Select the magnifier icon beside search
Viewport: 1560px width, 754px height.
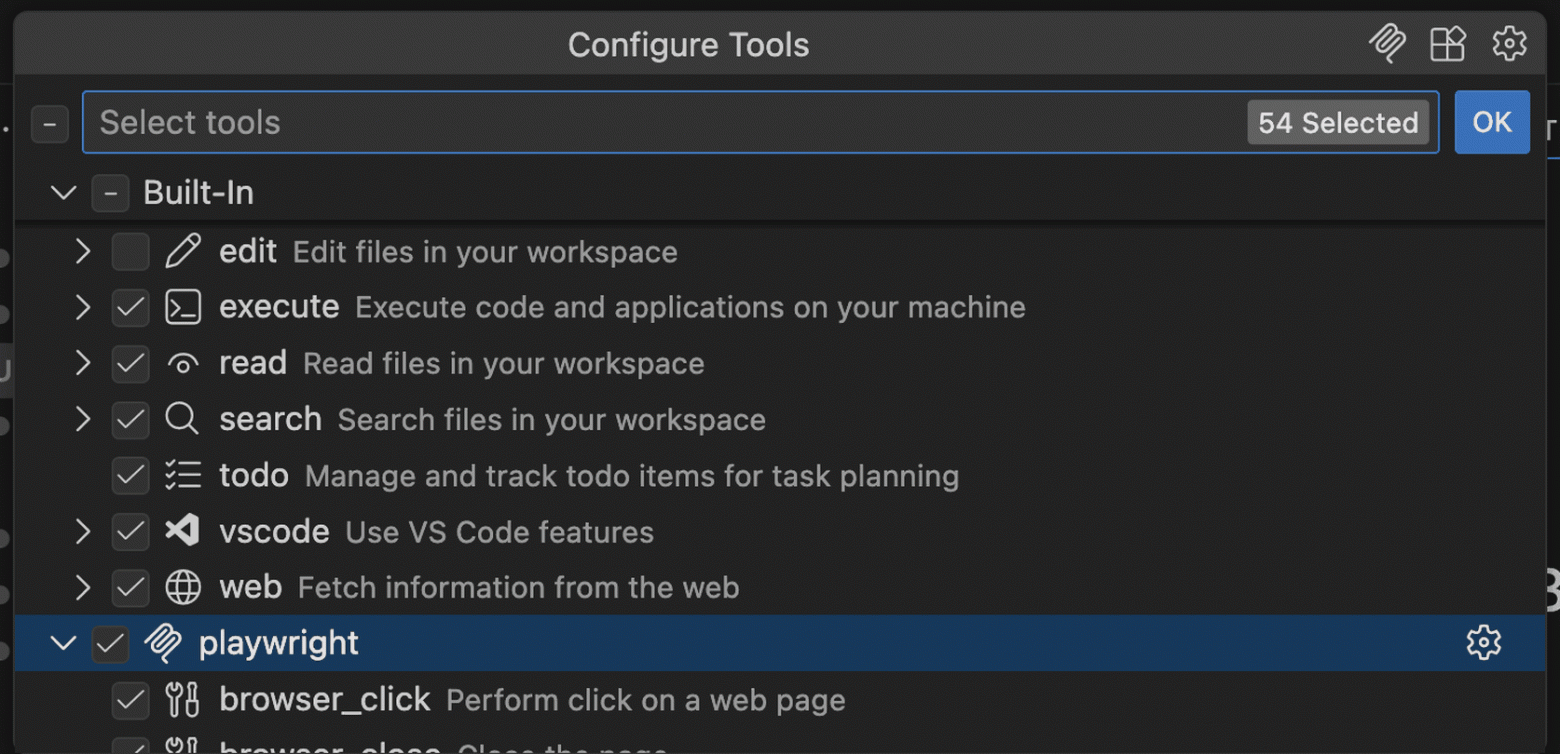183,419
